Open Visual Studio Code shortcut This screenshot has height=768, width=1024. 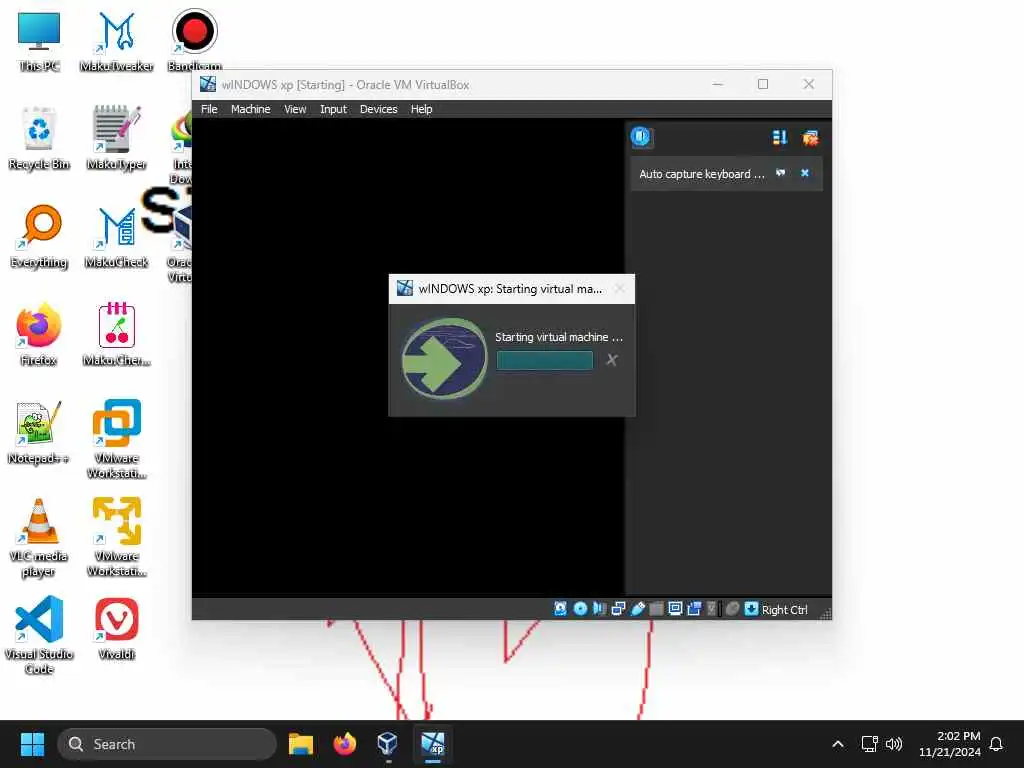[x=39, y=635]
